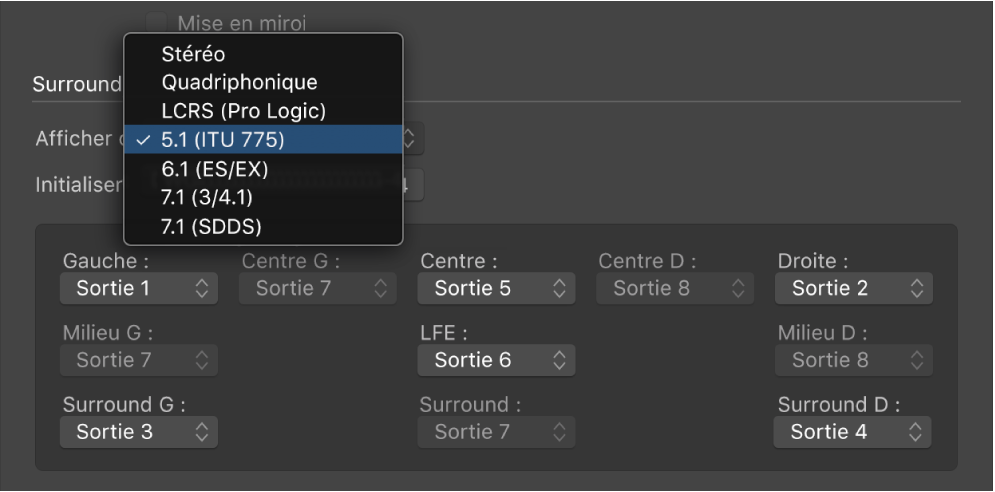Viewport: 995px width, 492px height.
Task: Click the Centre G Sortie 7 dropdown
Action: pos(317,289)
